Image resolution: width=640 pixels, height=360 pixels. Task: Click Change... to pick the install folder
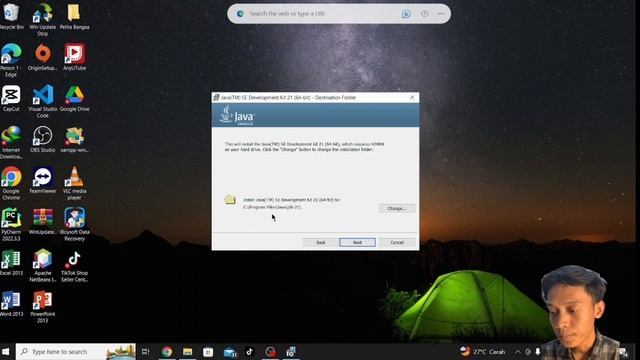(x=397, y=209)
